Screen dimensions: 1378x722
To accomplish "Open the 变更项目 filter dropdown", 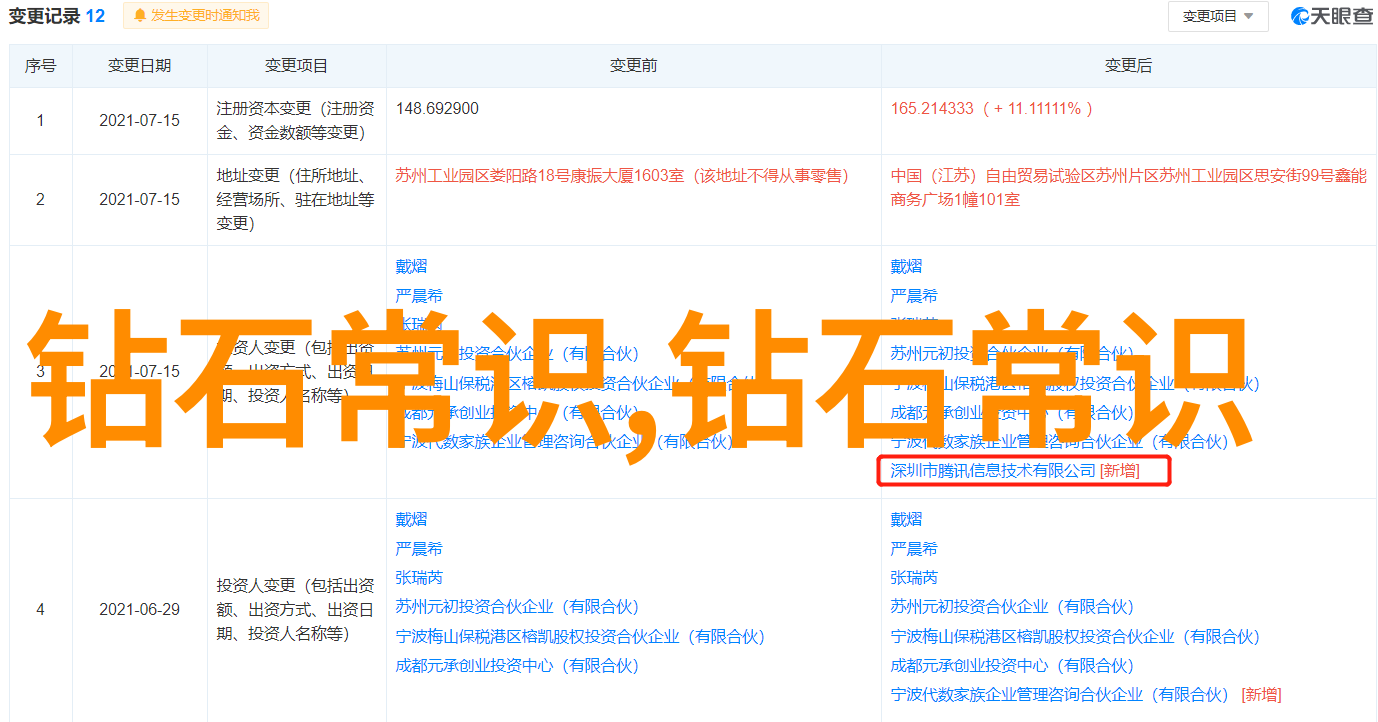I will click(x=1218, y=16).
